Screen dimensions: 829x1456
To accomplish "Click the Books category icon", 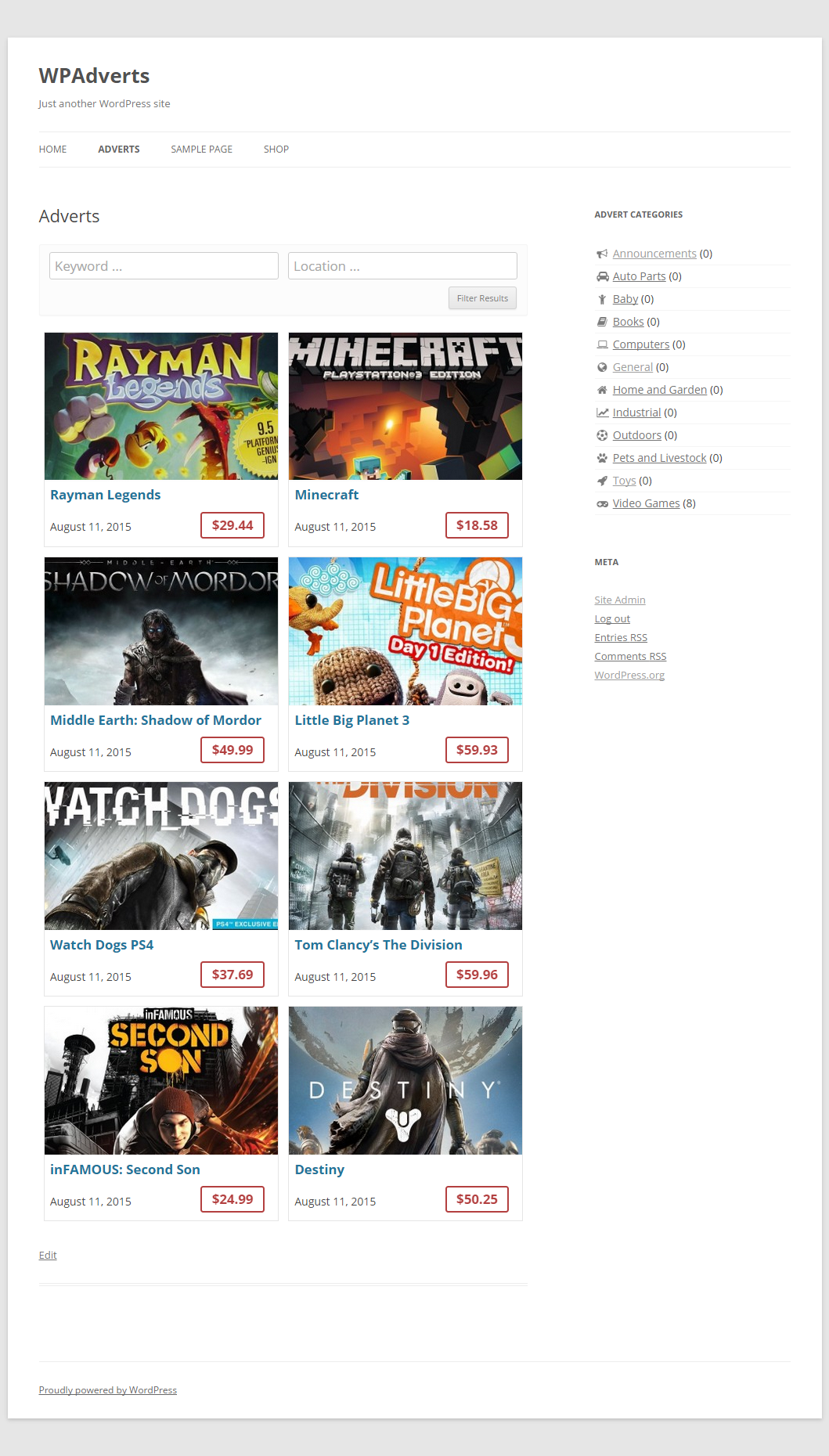I will pyautogui.click(x=602, y=322).
